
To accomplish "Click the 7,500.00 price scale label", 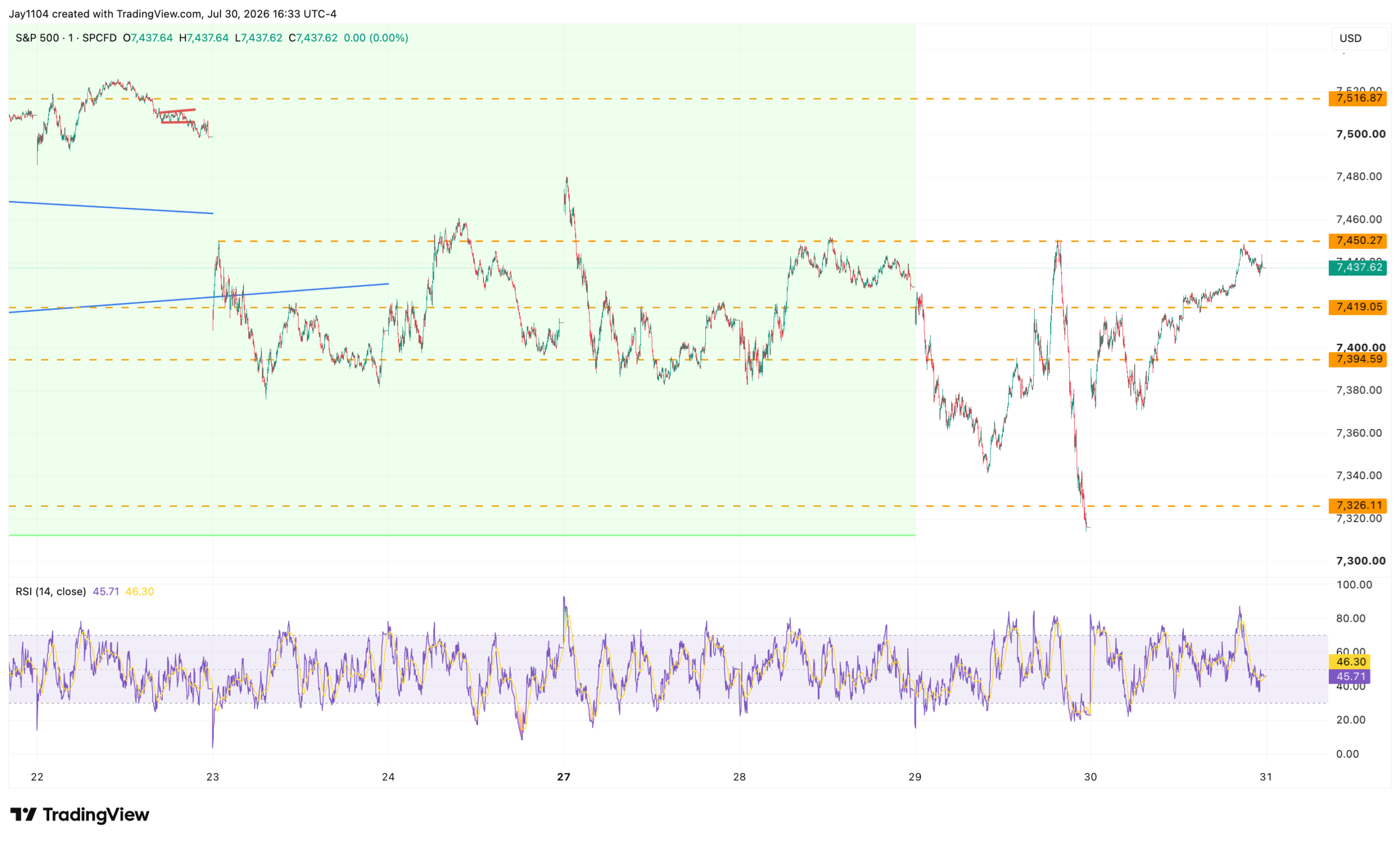I will click(1360, 135).
